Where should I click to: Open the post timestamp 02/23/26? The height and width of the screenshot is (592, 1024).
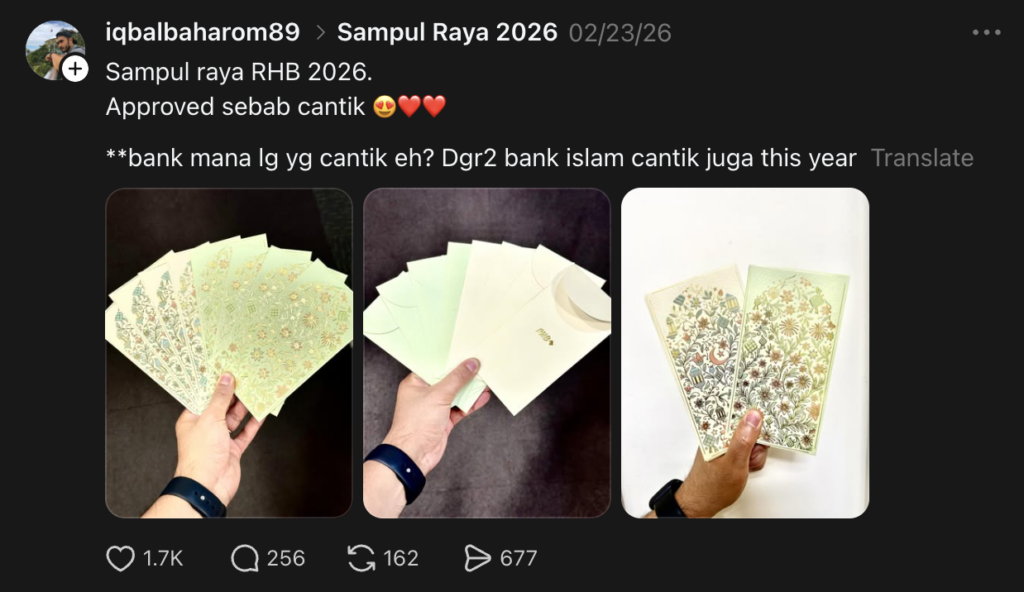pyautogui.click(x=620, y=33)
